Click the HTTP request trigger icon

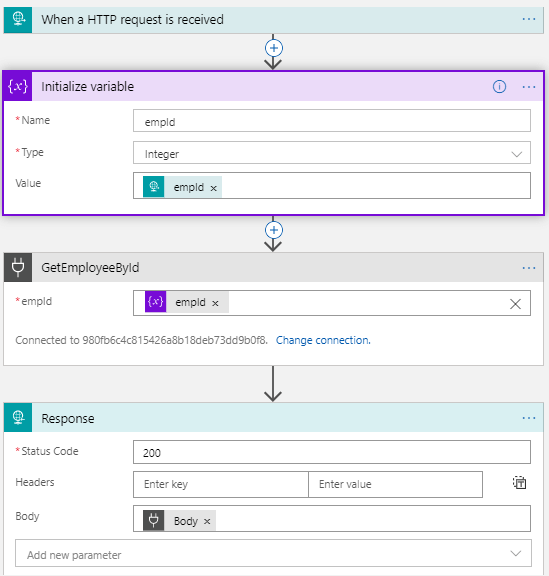(x=18, y=19)
